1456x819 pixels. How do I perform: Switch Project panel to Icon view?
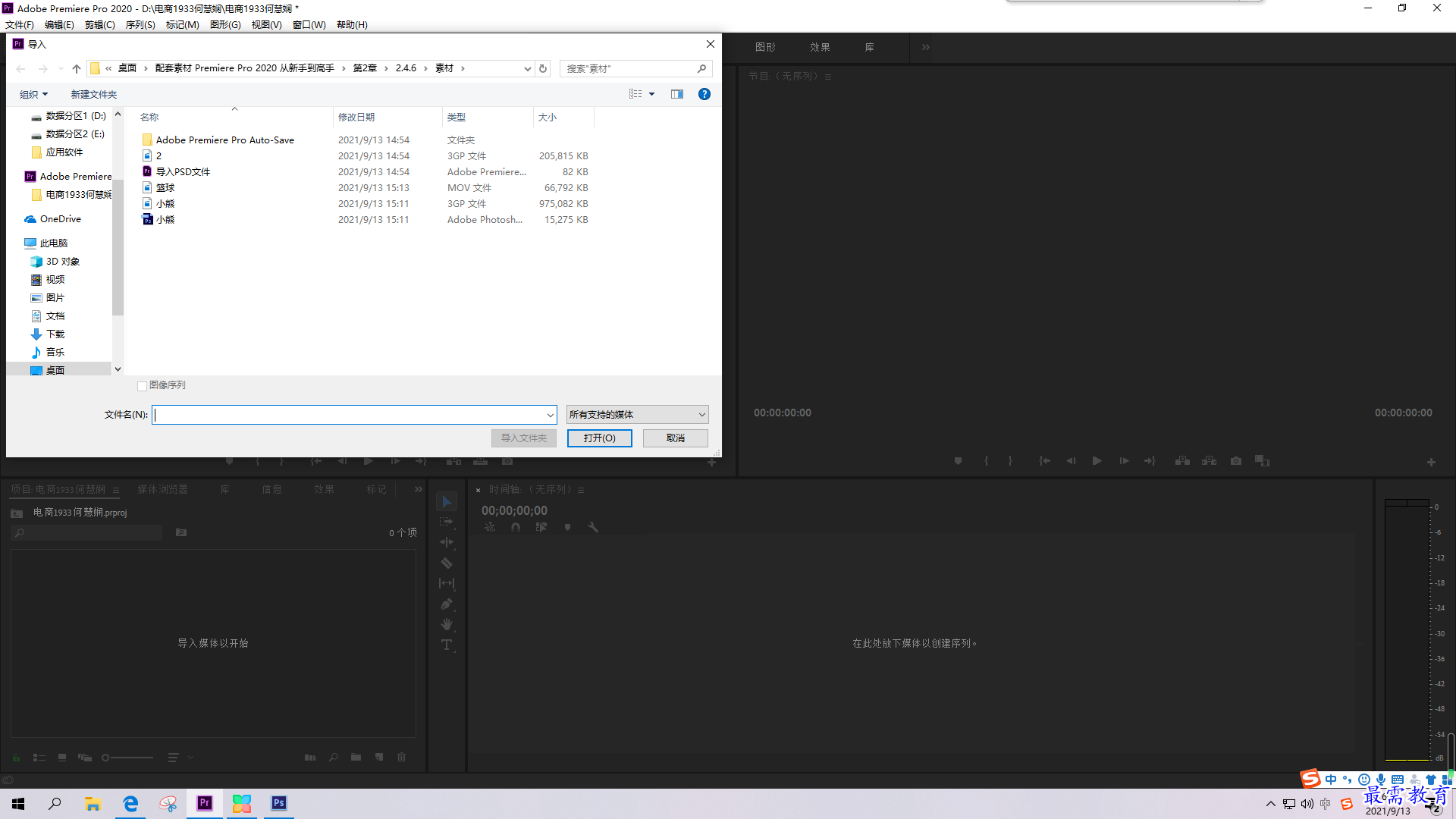pyautogui.click(x=62, y=757)
